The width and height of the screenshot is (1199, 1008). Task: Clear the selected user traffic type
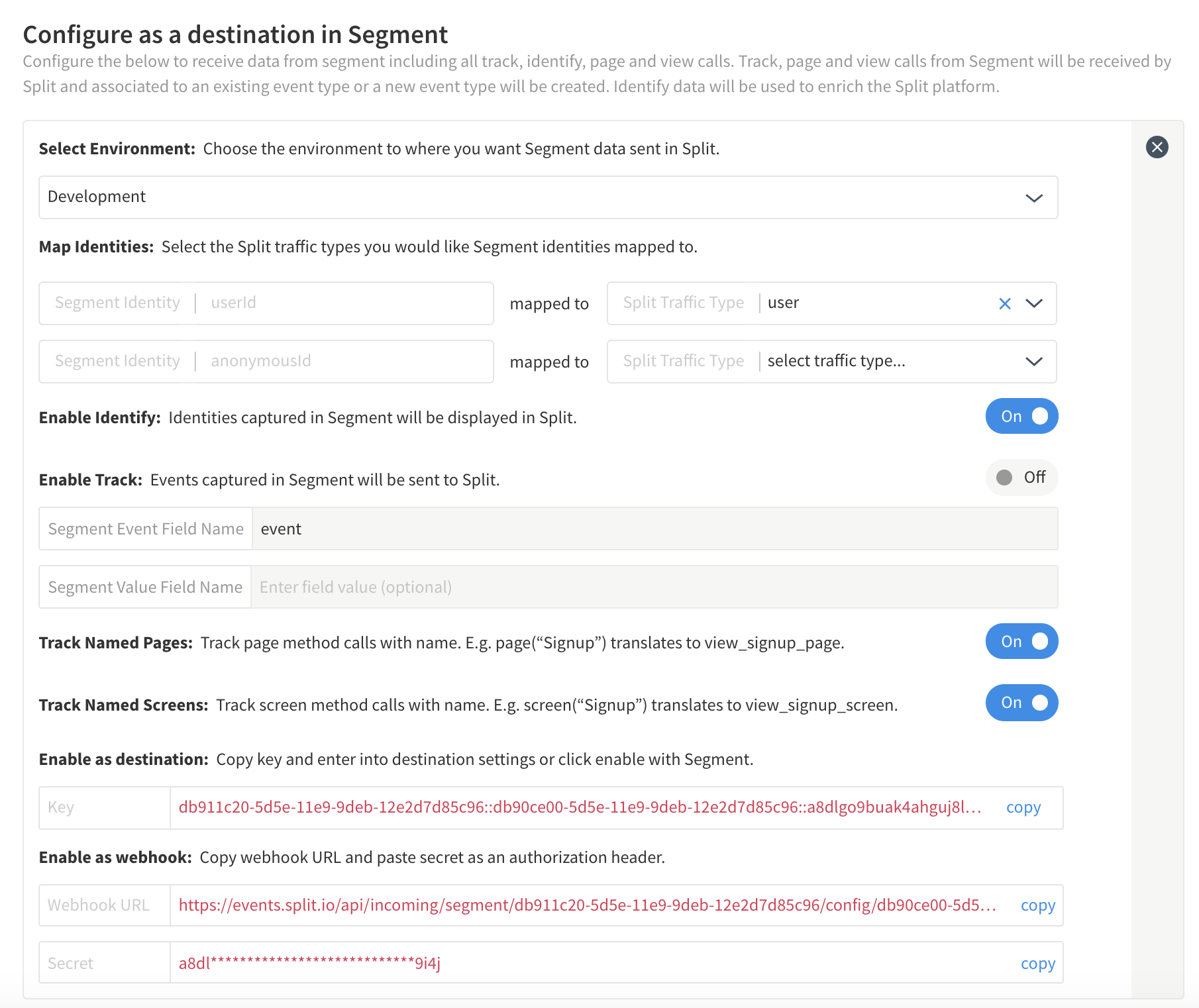pyautogui.click(x=1004, y=303)
